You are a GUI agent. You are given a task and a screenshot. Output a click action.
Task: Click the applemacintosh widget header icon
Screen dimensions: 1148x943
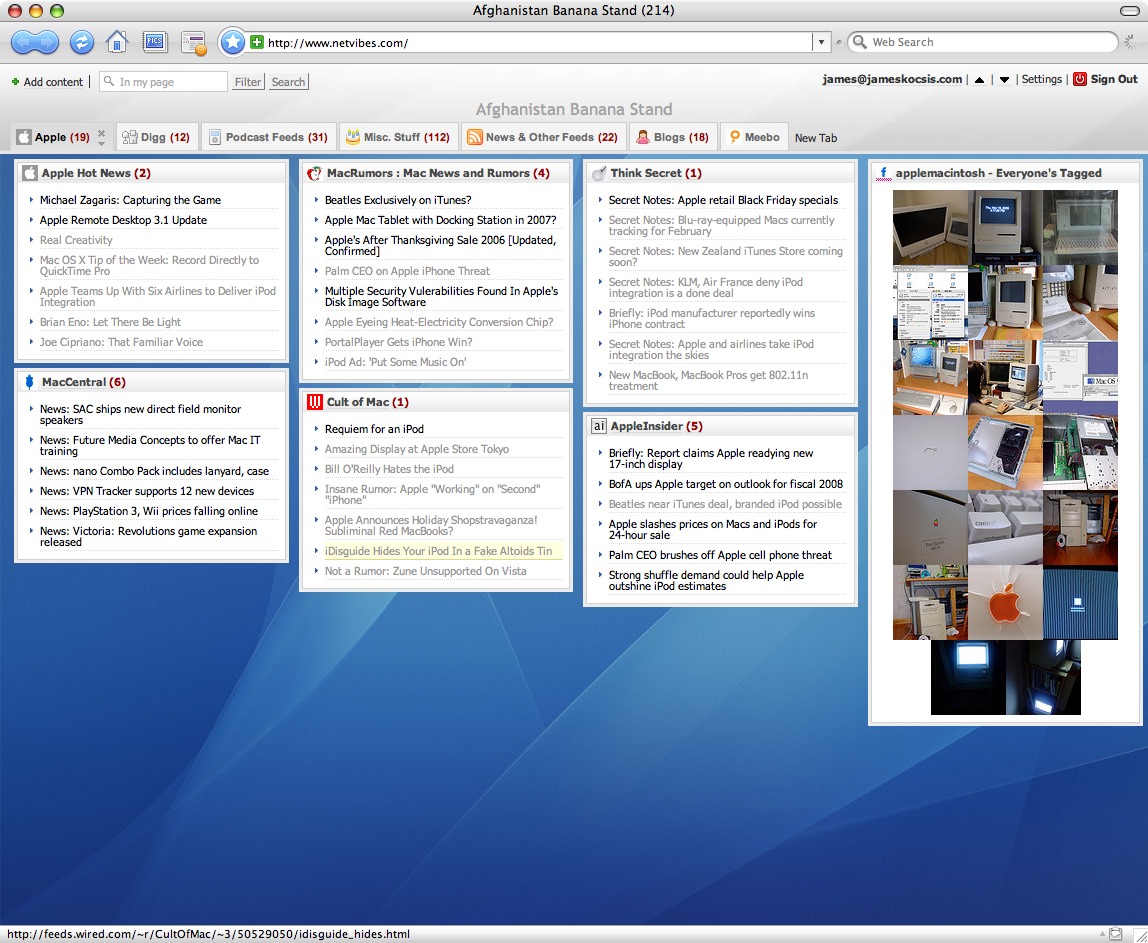tap(884, 174)
